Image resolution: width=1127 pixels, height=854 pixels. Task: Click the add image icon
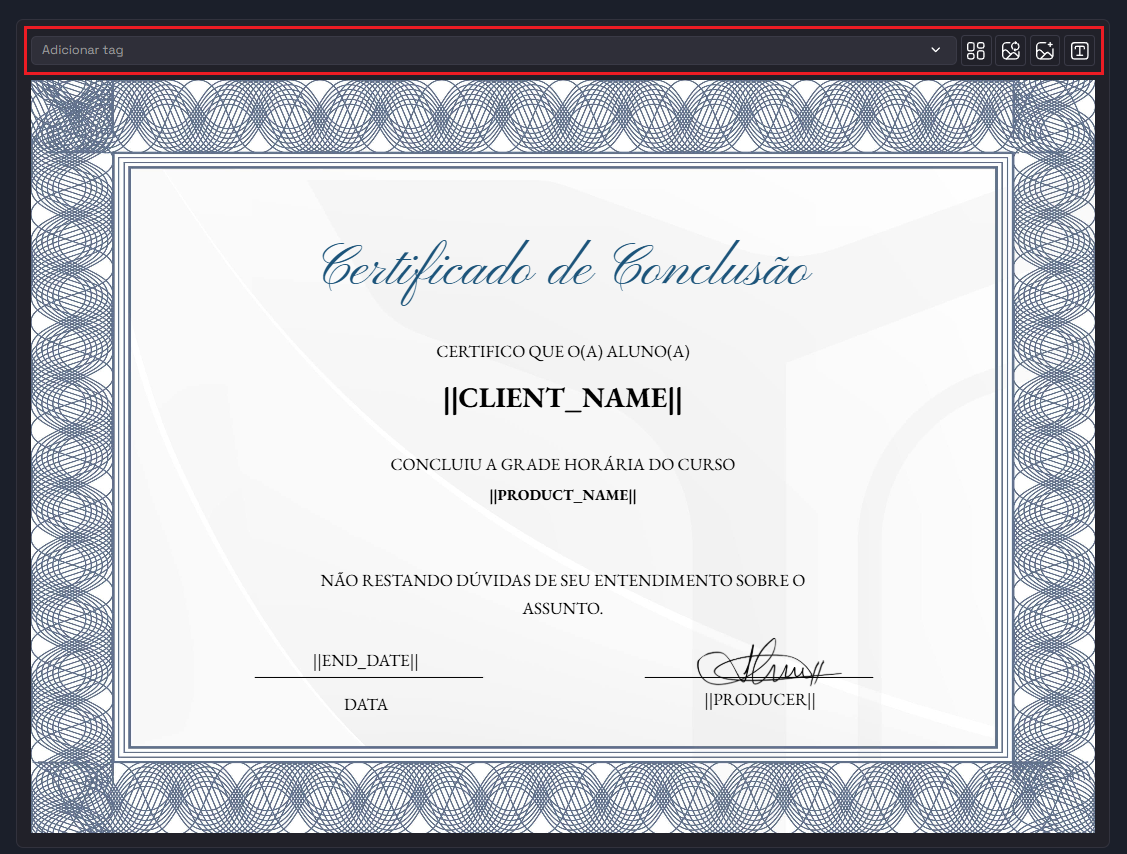[1045, 50]
